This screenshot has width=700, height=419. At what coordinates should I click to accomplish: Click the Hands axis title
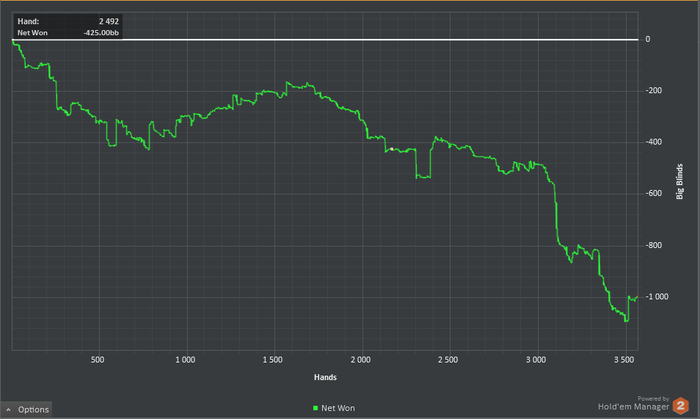coord(325,377)
